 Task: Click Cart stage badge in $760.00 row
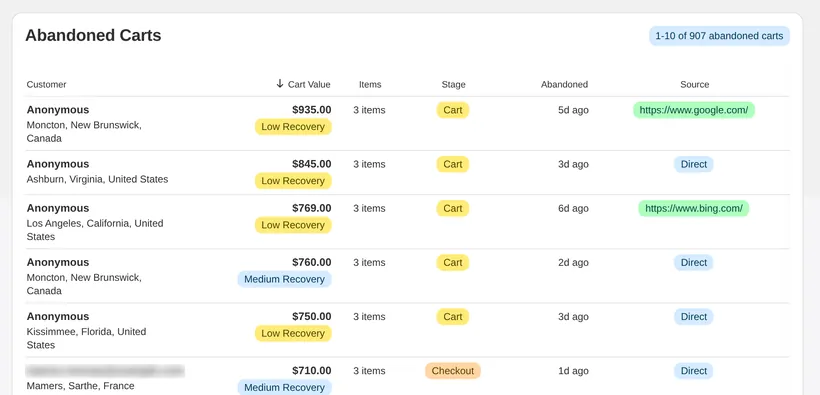click(x=453, y=263)
